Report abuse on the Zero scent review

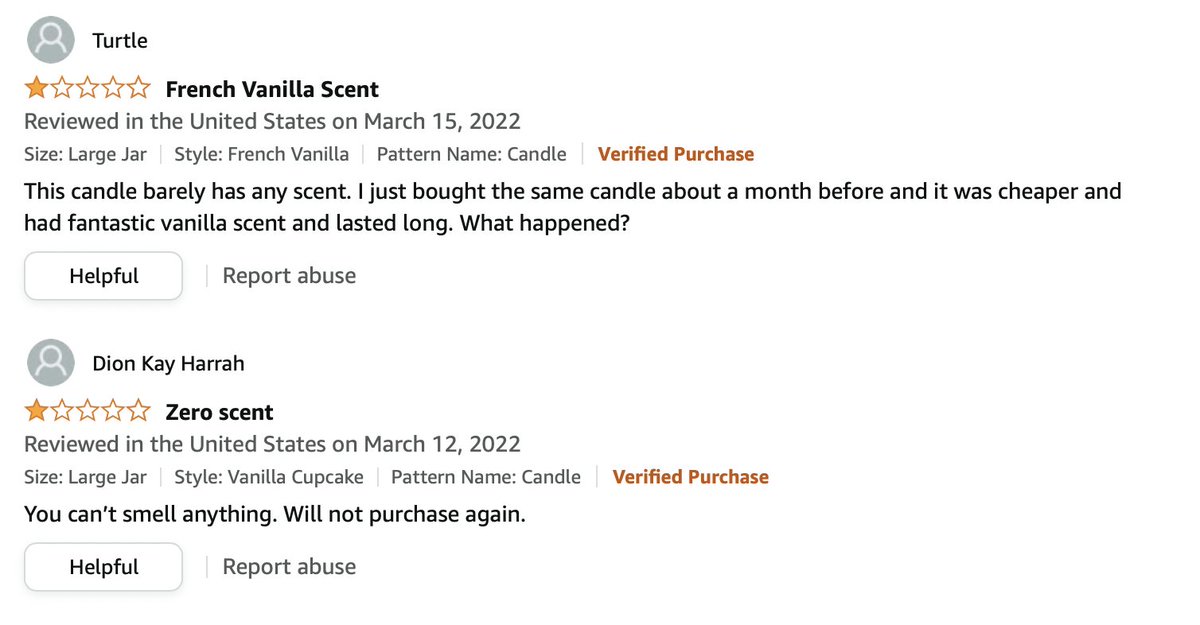coord(289,567)
